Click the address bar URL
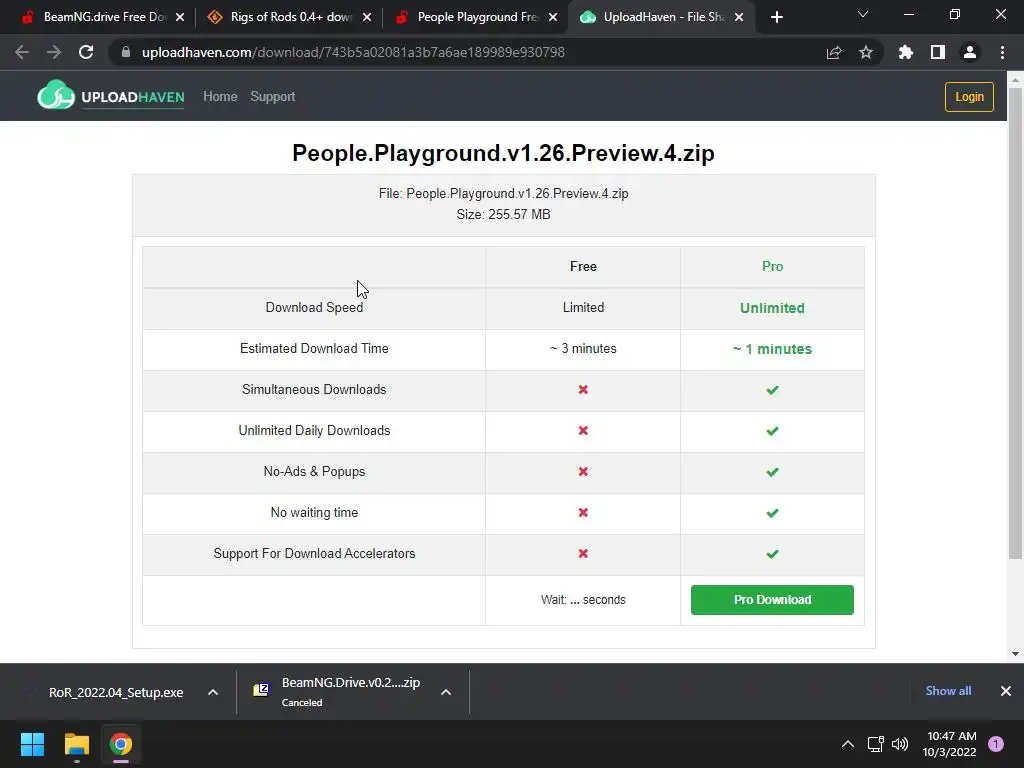1024x768 pixels. [x=353, y=52]
